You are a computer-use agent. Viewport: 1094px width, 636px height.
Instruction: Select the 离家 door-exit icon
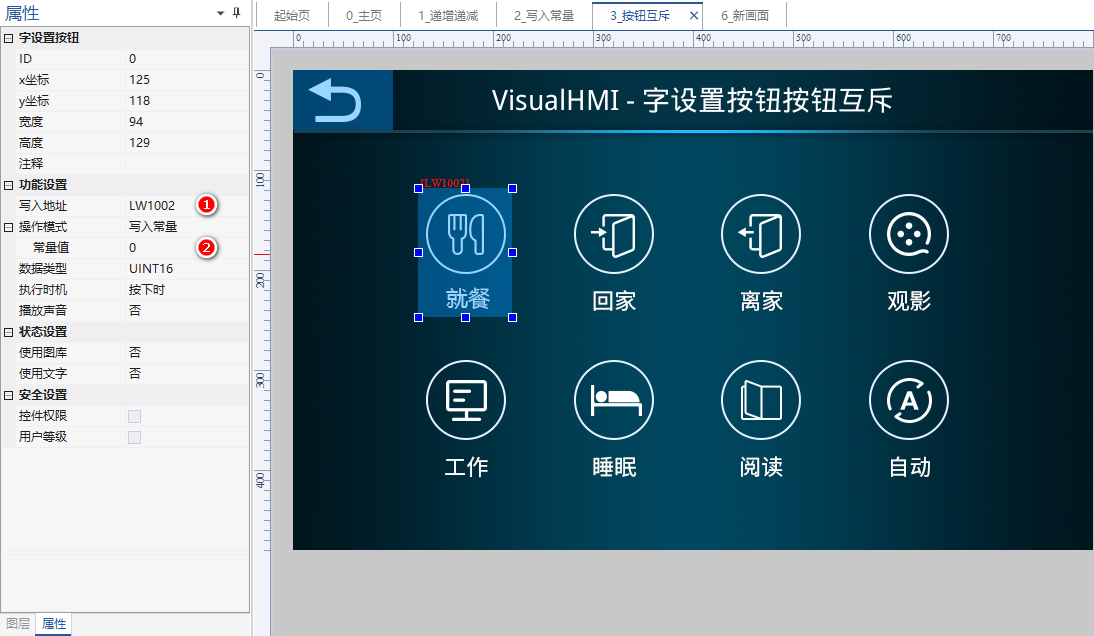pos(761,234)
